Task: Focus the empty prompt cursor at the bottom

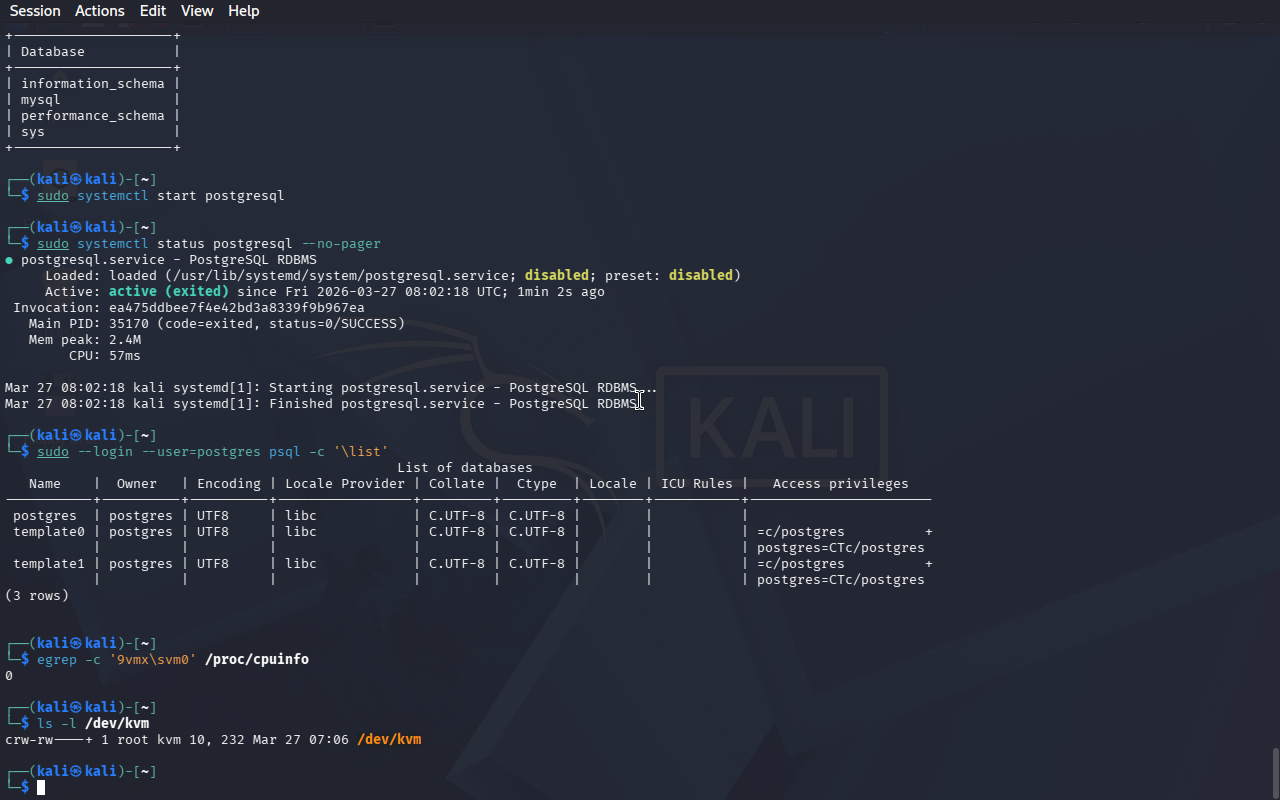Action: pyautogui.click(x=41, y=788)
